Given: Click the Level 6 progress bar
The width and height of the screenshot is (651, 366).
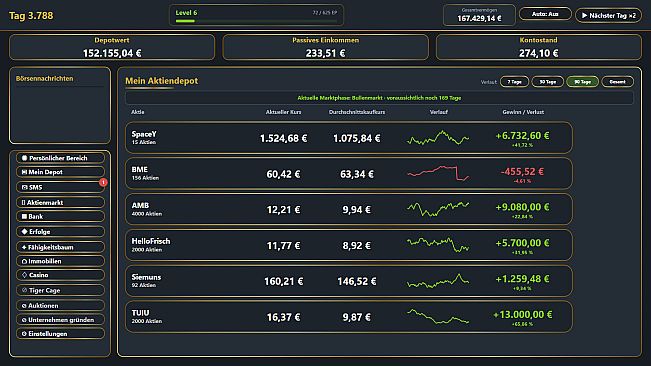Looking at the screenshot, I should (x=256, y=21).
